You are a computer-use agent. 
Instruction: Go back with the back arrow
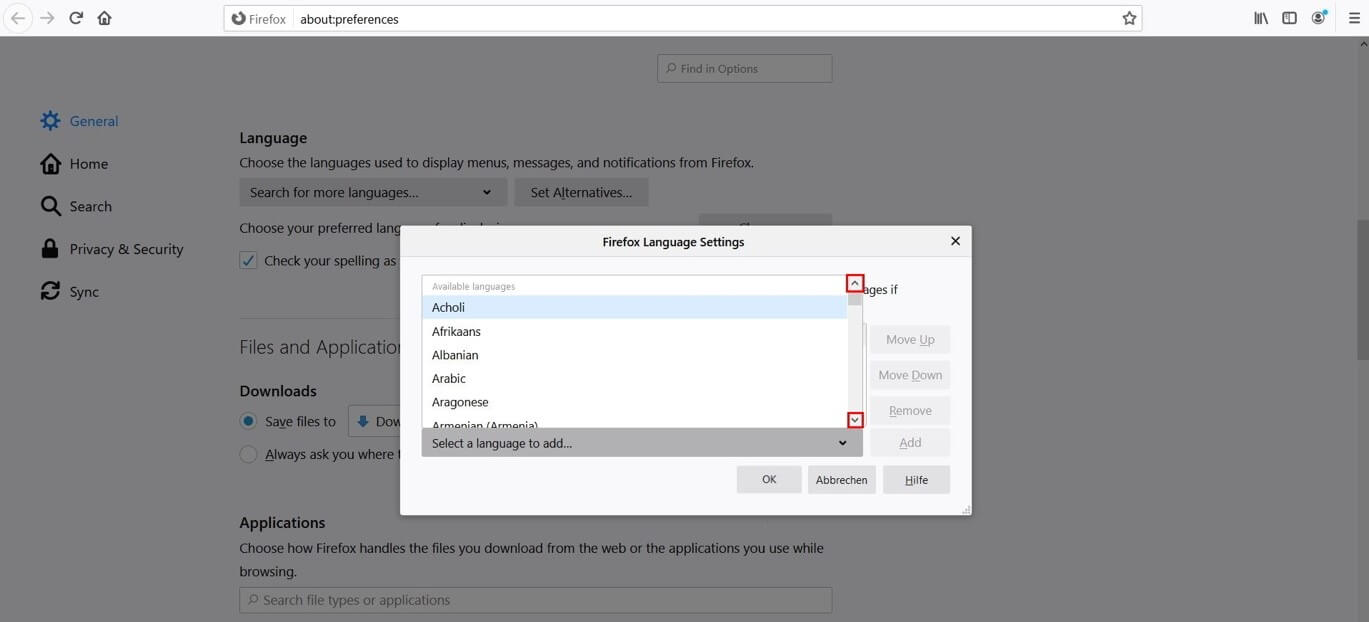tap(18, 18)
